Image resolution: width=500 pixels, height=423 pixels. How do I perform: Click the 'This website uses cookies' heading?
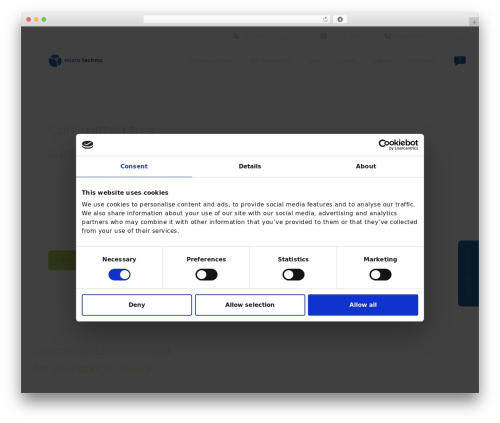click(125, 193)
